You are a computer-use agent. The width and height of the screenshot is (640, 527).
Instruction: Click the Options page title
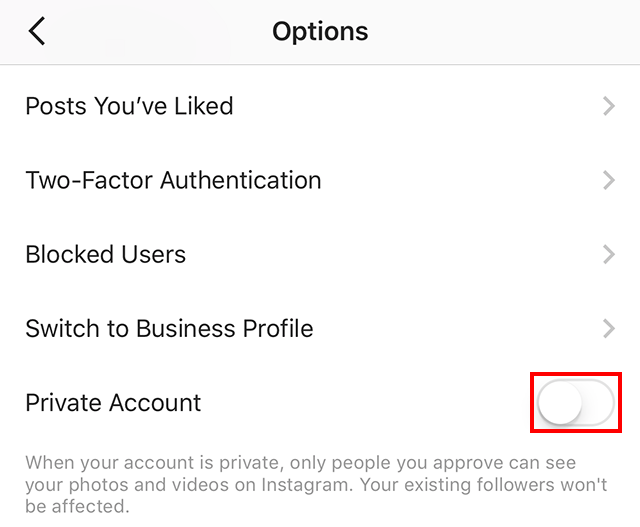click(320, 32)
